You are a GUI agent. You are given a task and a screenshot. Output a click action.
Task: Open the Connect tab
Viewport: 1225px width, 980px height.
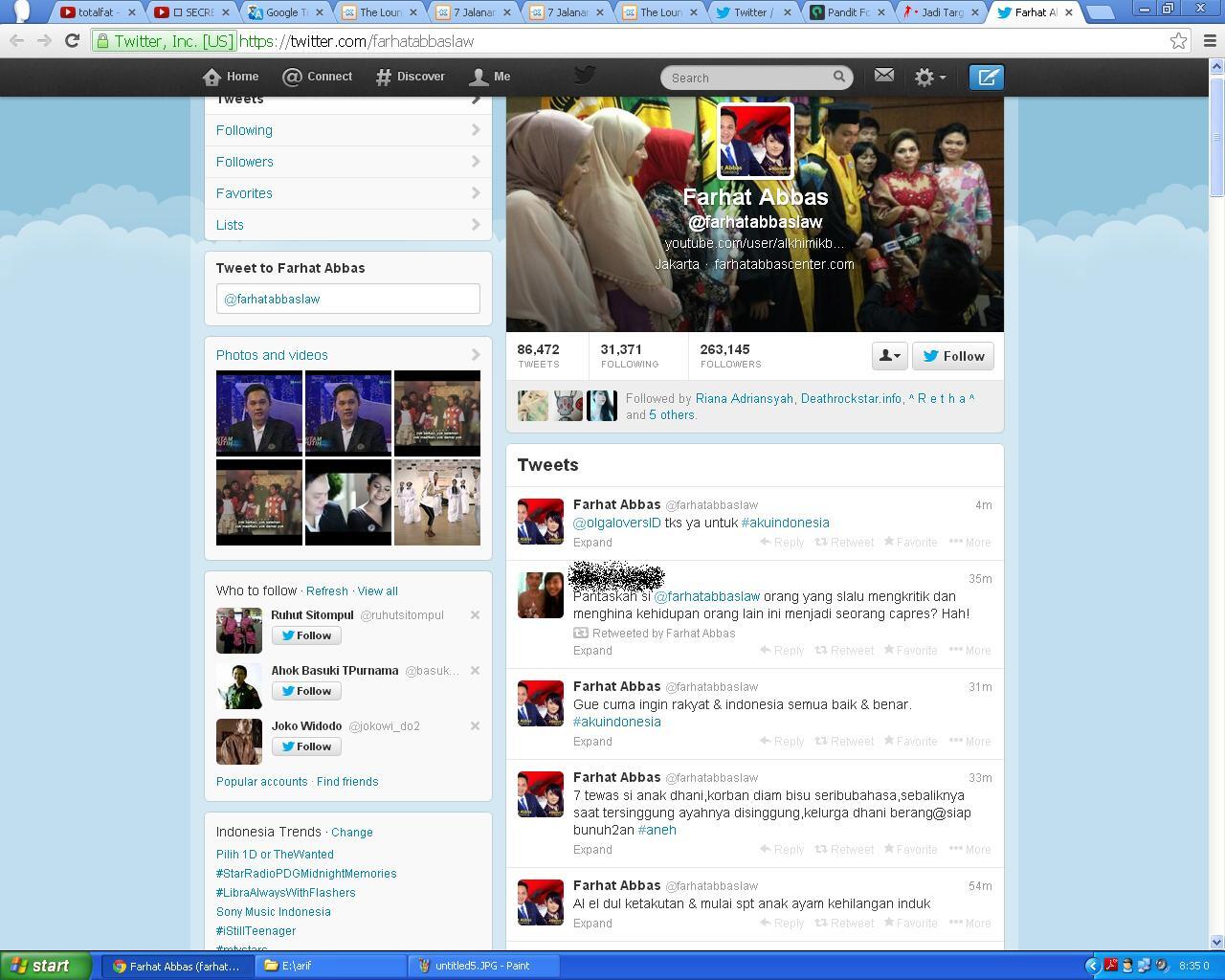pos(318,77)
